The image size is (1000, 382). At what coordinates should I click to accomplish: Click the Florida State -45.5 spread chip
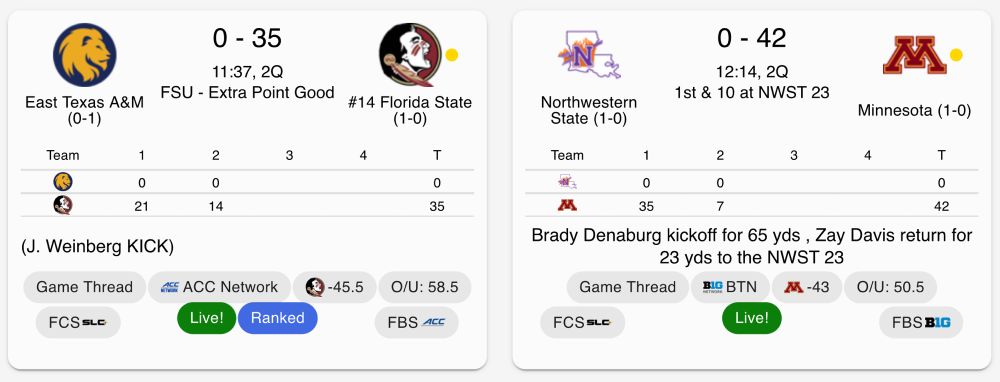click(x=335, y=287)
